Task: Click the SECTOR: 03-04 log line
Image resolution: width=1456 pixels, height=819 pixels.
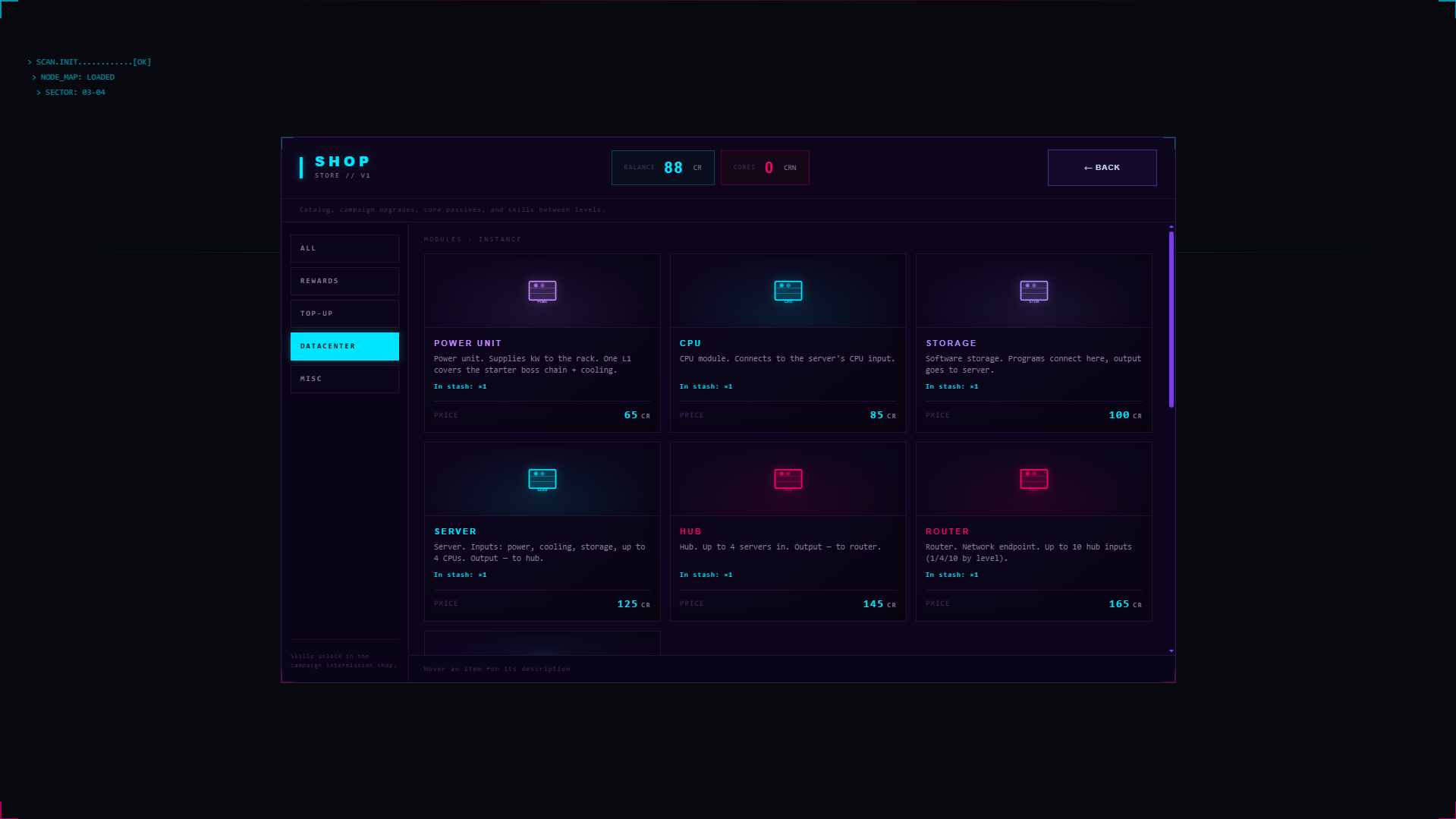Action: [71, 93]
